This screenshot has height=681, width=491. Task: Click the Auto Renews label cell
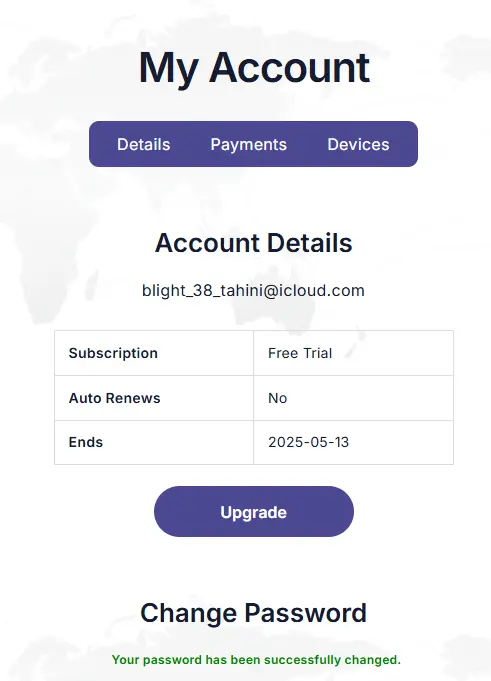tap(154, 398)
